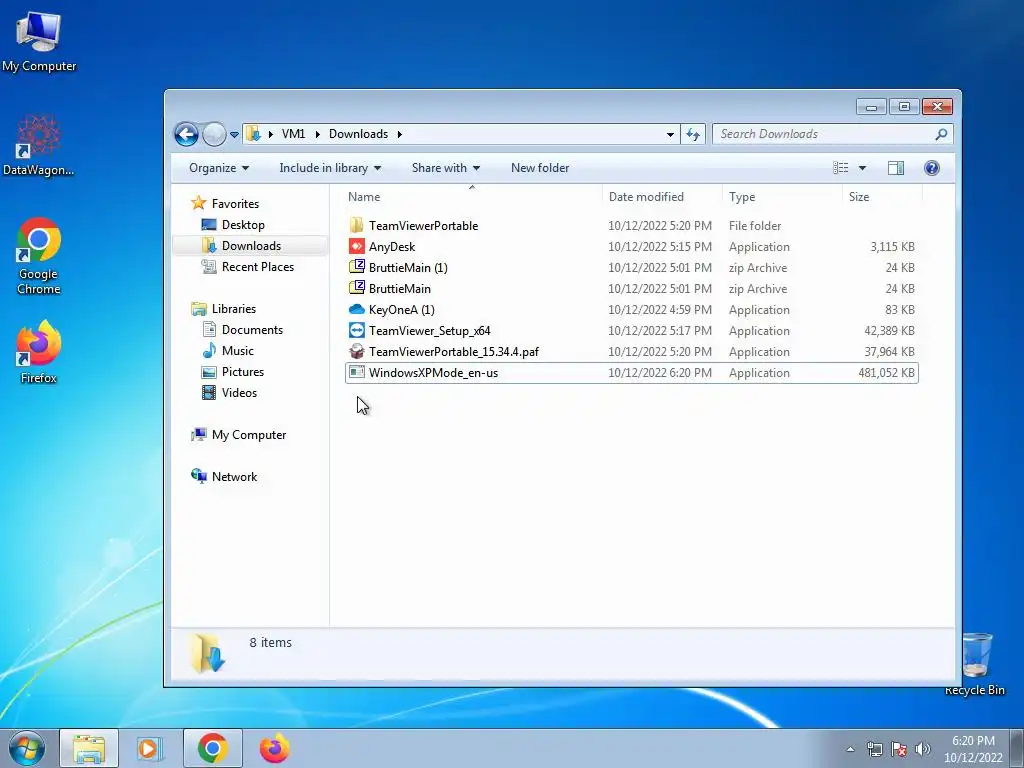Open Action Center flag tray icon
The image size is (1024, 768).
(x=899, y=749)
